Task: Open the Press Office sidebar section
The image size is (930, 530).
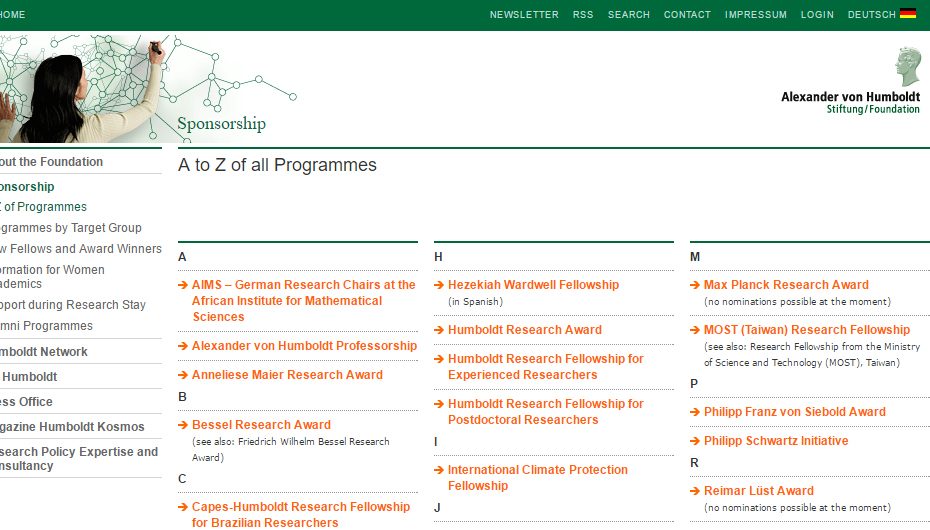Action: tap(26, 401)
